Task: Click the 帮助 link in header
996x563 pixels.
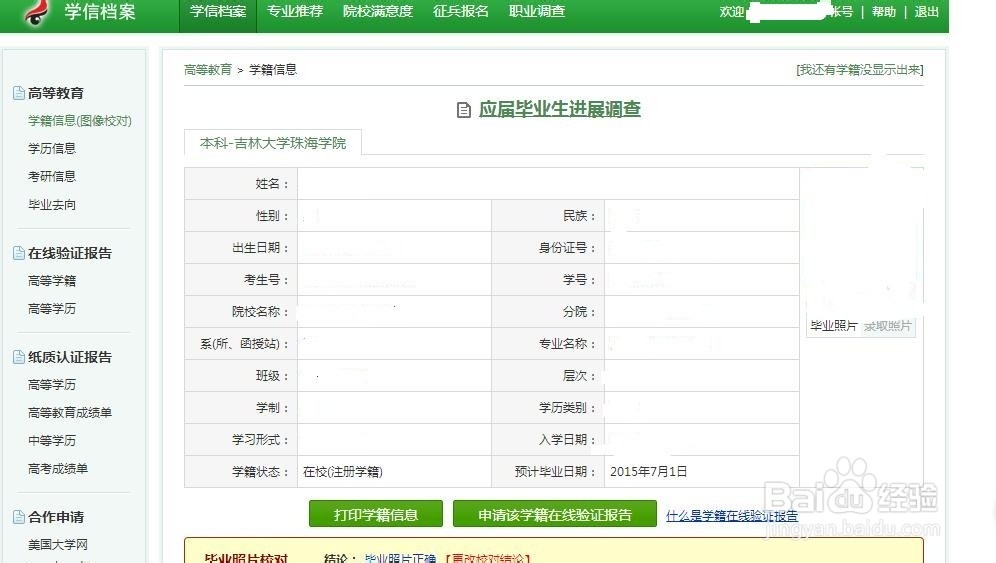Action: point(884,12)
